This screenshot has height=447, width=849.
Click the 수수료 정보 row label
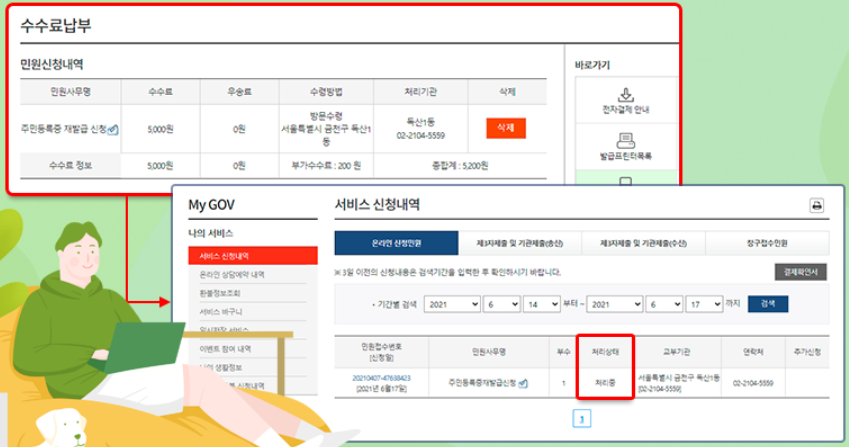[70, 166]
